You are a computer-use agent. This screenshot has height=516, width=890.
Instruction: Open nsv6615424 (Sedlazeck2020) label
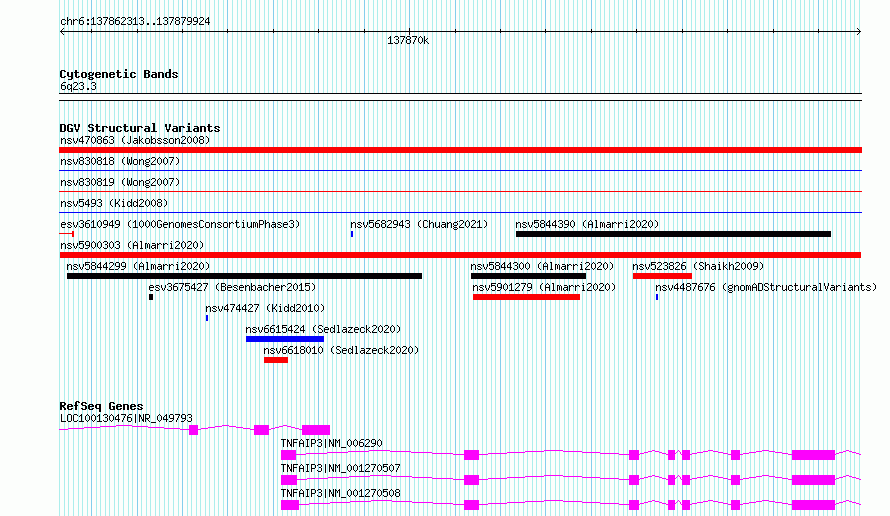(323, 329)
